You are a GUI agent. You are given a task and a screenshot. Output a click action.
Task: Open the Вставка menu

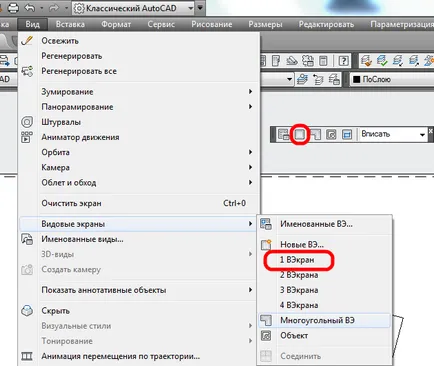(x=70, y=24)
